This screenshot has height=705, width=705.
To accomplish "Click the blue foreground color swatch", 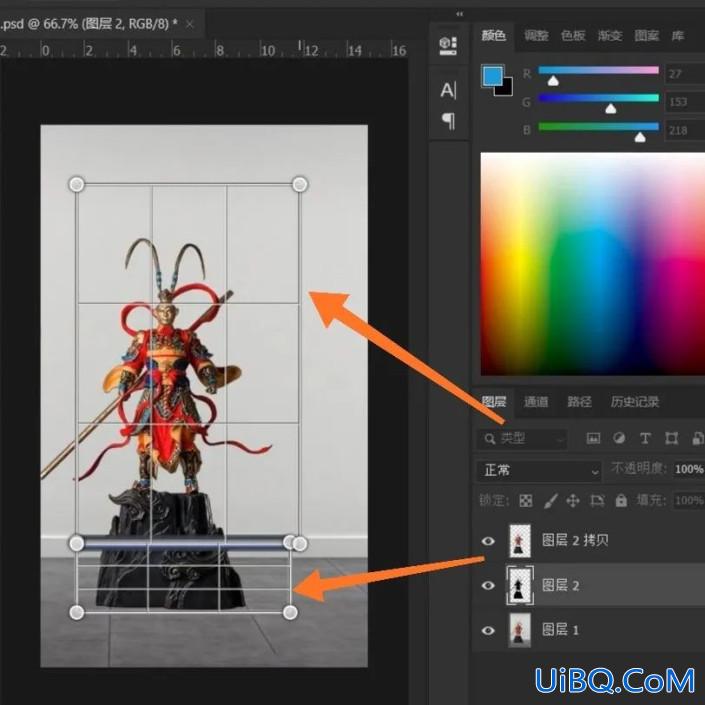I will pyautogui.click(x=492, y=76).
